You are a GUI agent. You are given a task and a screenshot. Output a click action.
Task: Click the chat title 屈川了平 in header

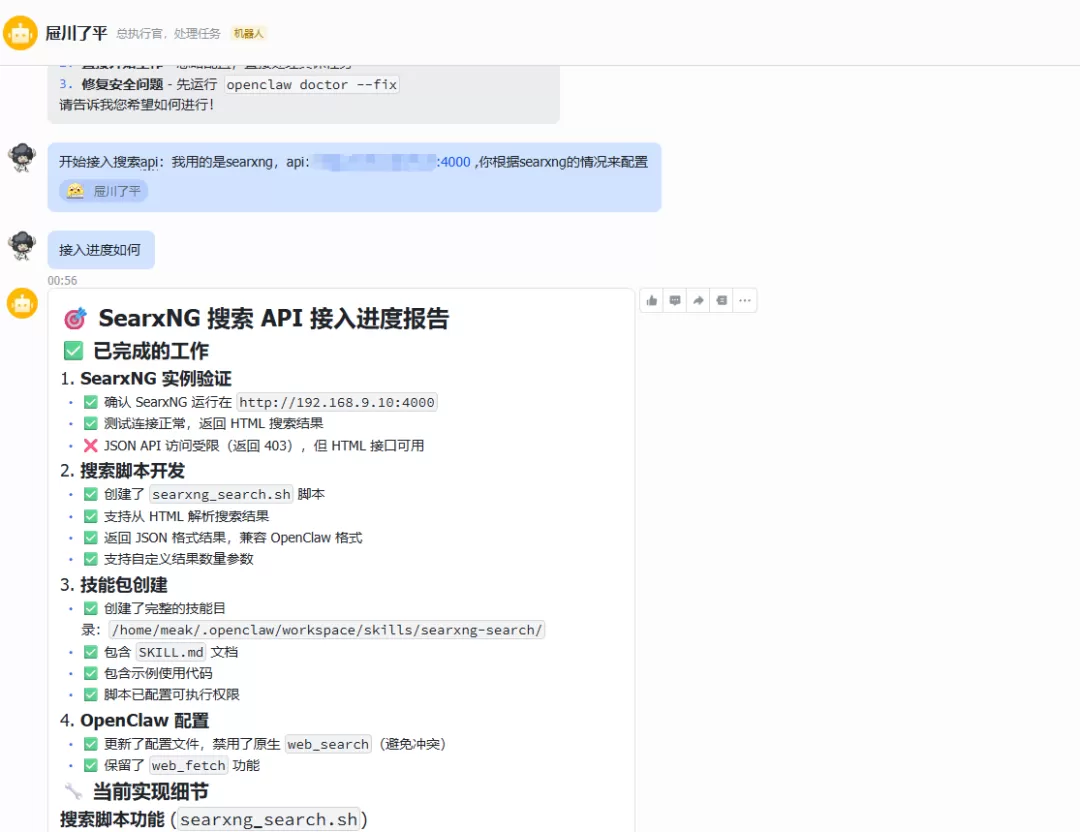click(76, 33)
